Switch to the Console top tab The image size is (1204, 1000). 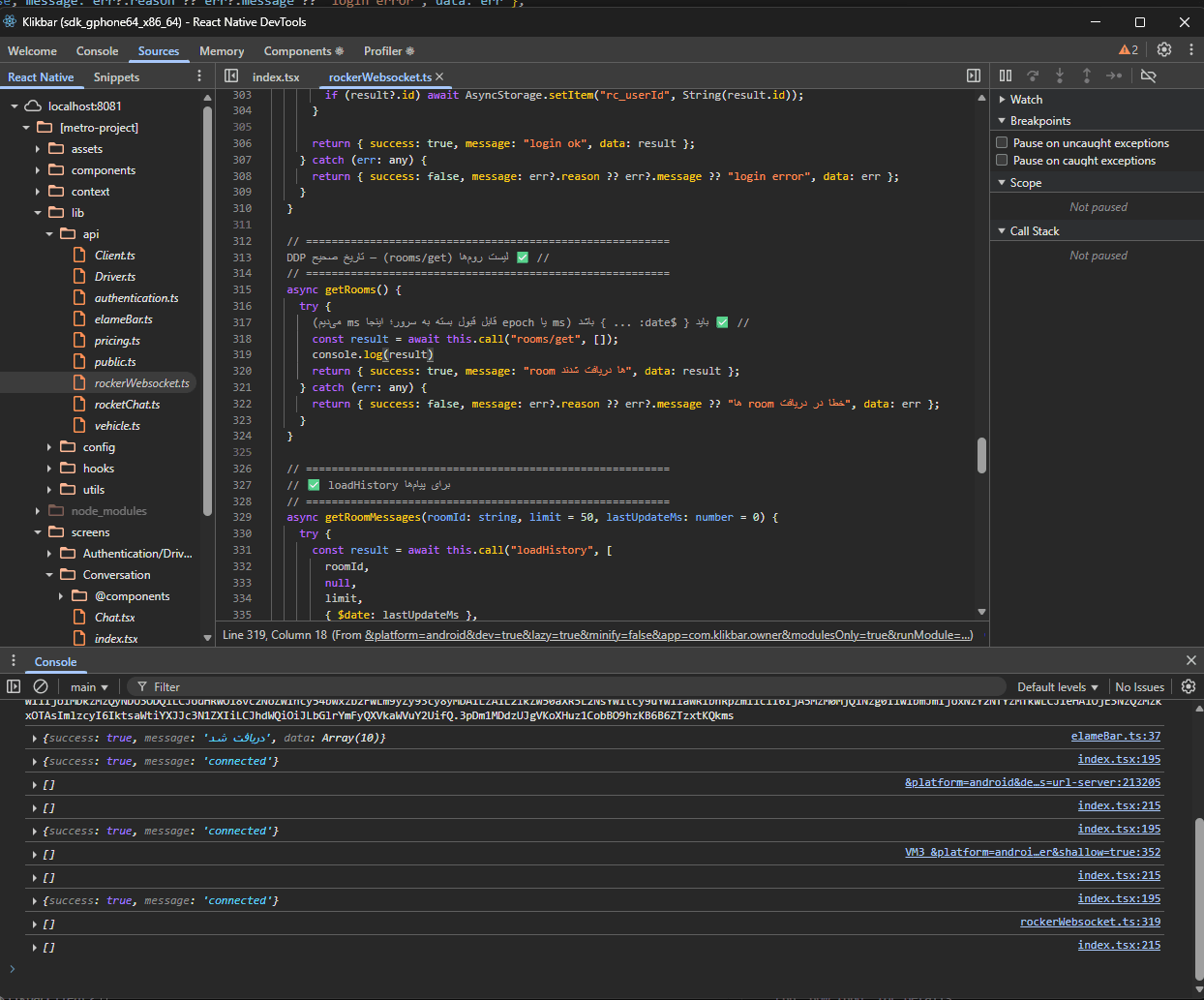coord(98,50)
